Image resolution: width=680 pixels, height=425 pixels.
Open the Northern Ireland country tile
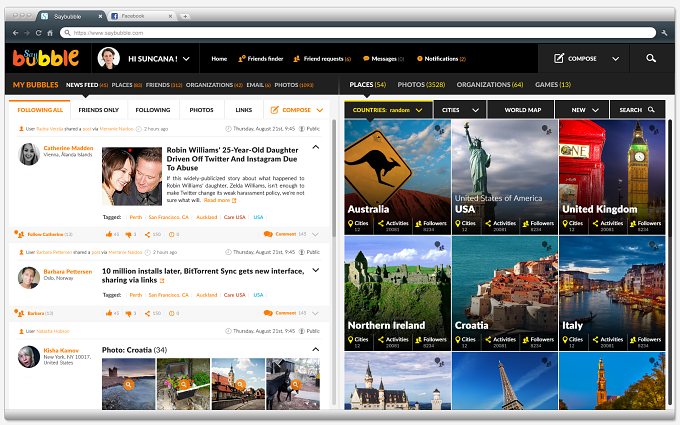(398, 293)
